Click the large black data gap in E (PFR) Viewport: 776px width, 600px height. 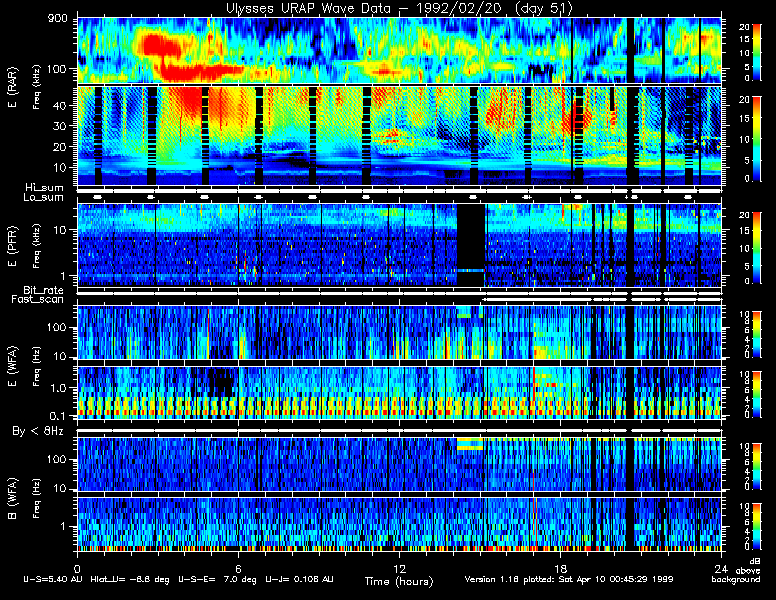point(470,245)
